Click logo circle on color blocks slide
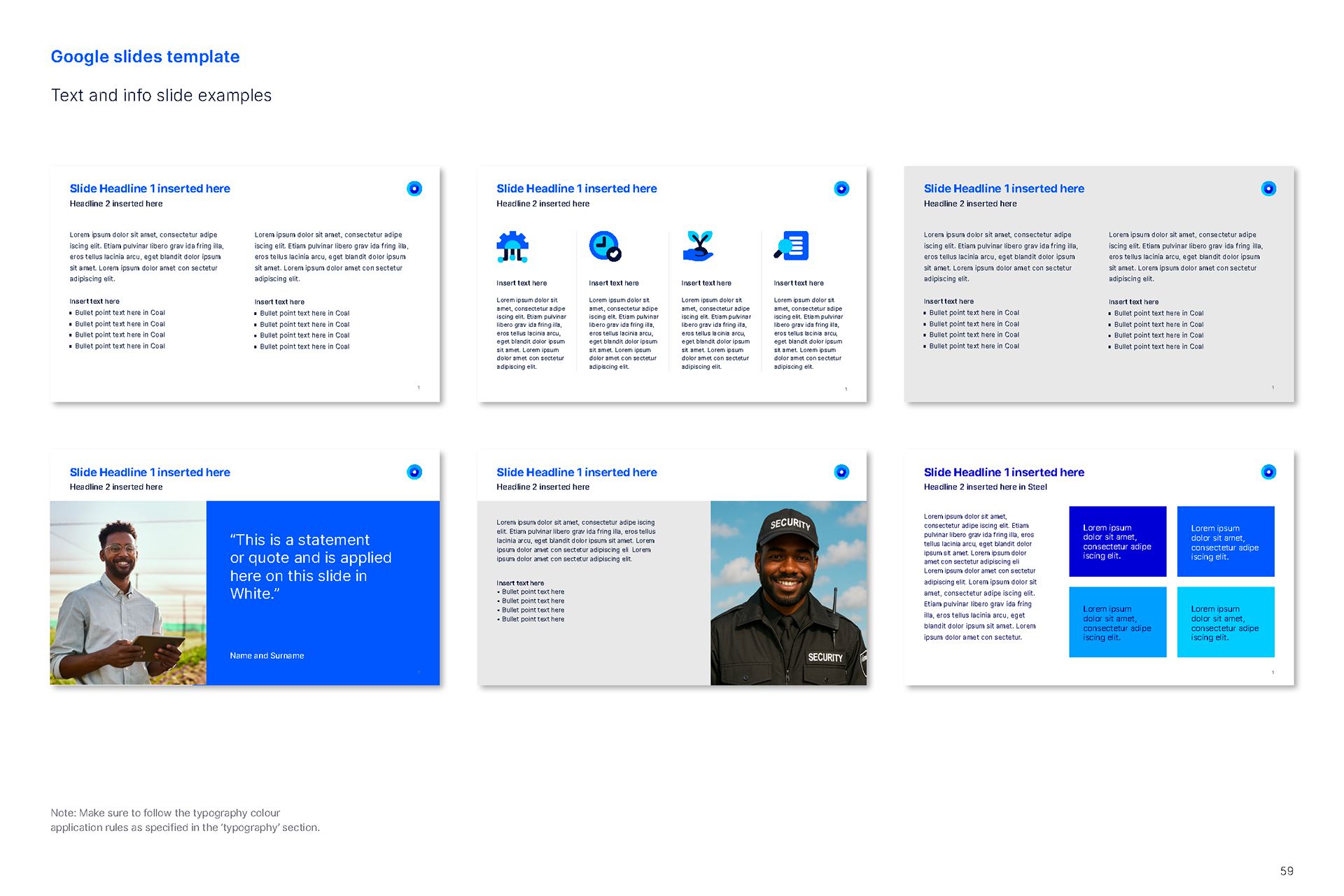 pyautogui.click(x=1268, y=472)
